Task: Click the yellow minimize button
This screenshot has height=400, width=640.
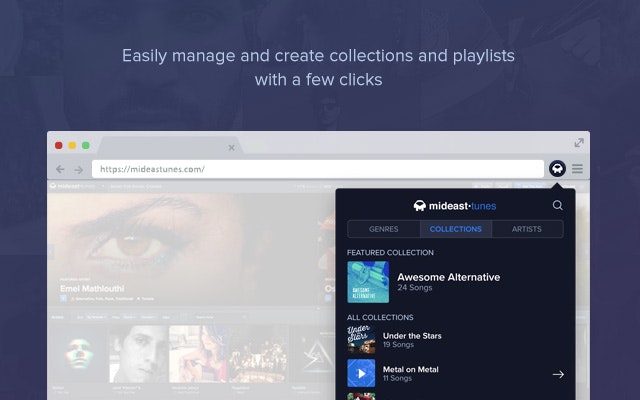Action: pos(72,145)
